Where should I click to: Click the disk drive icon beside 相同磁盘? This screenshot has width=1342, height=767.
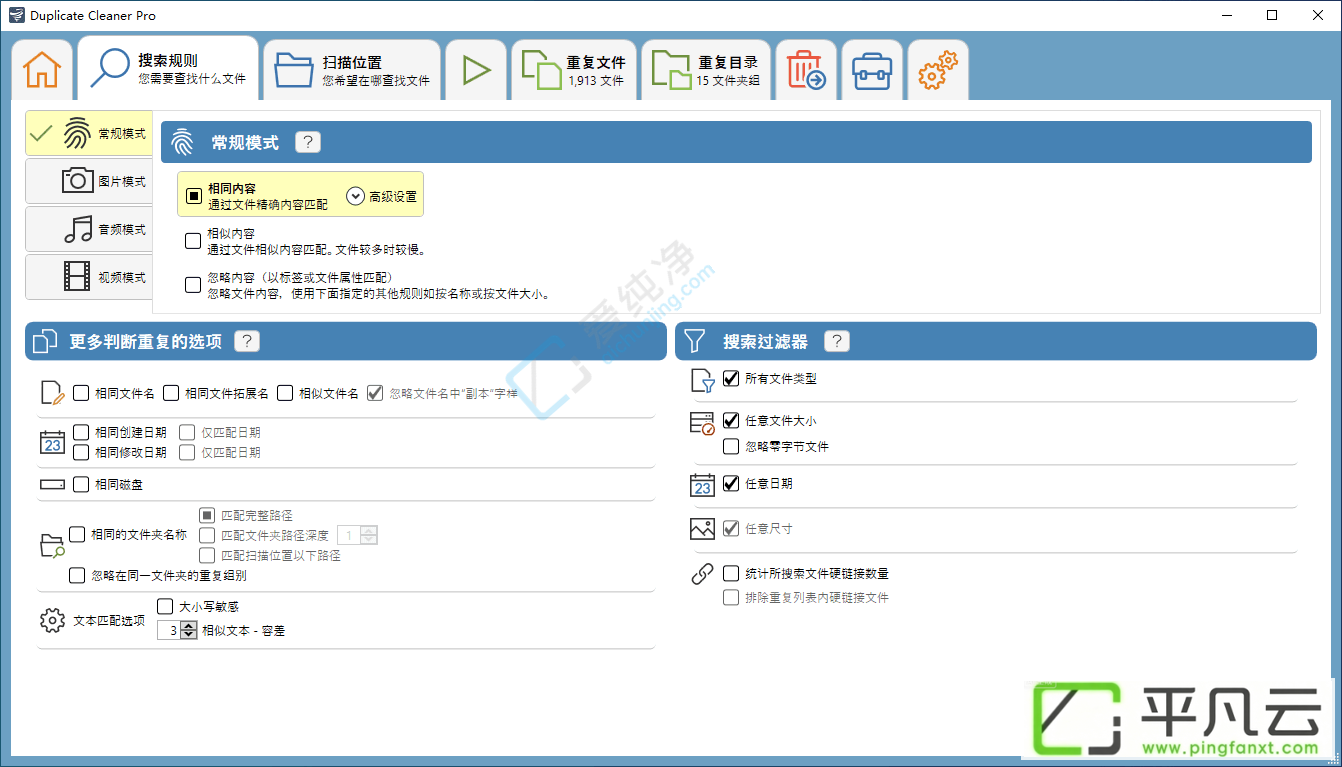click(52, 485)
